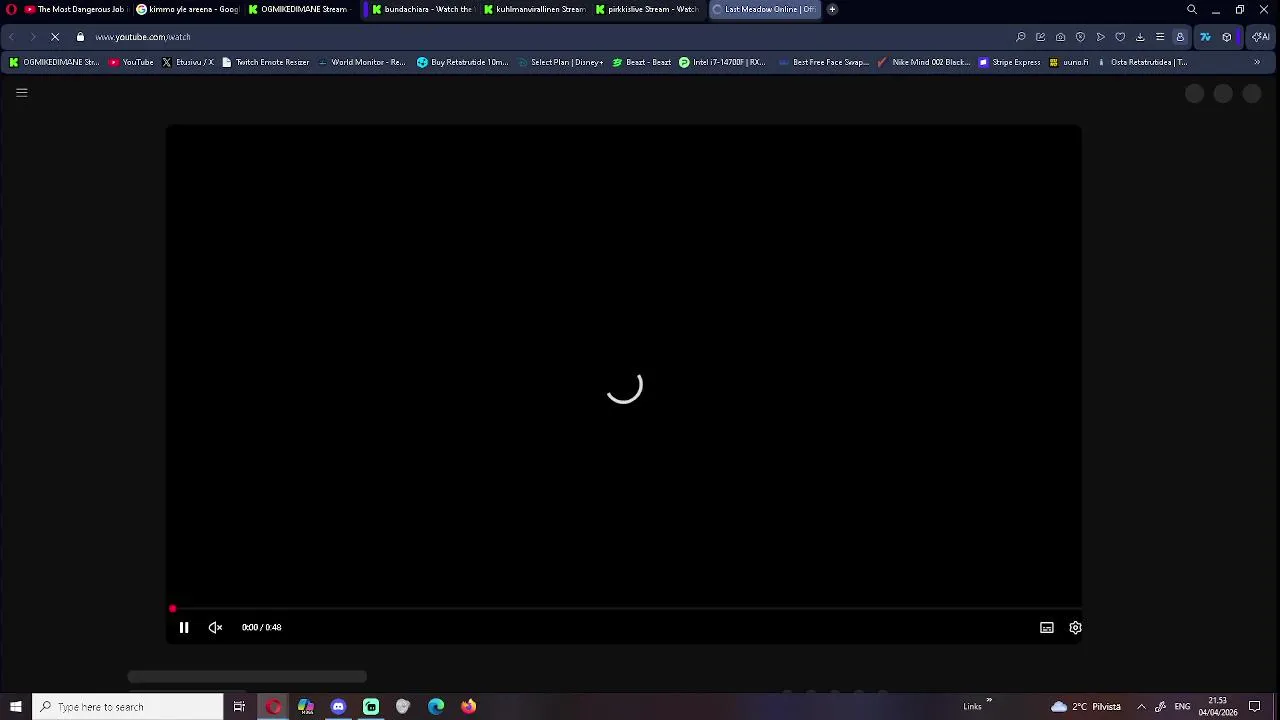Switch to the OGMIKEDIMANE Stream tab
Image resolution: width=1280 pixels, height=720 pixels.
click(x=300, y=9)
